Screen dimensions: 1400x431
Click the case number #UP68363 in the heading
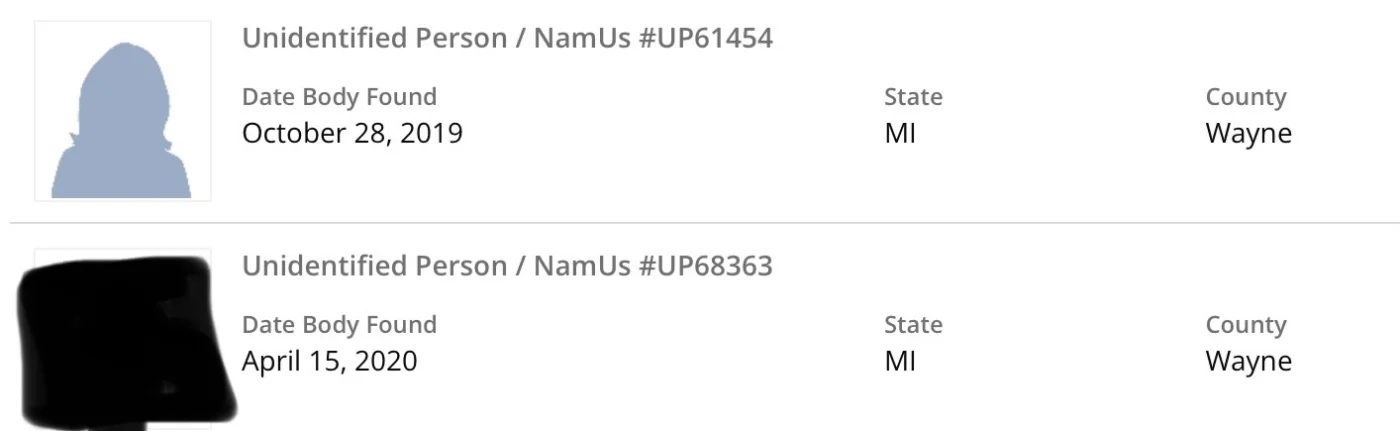(x=705, y=266)
